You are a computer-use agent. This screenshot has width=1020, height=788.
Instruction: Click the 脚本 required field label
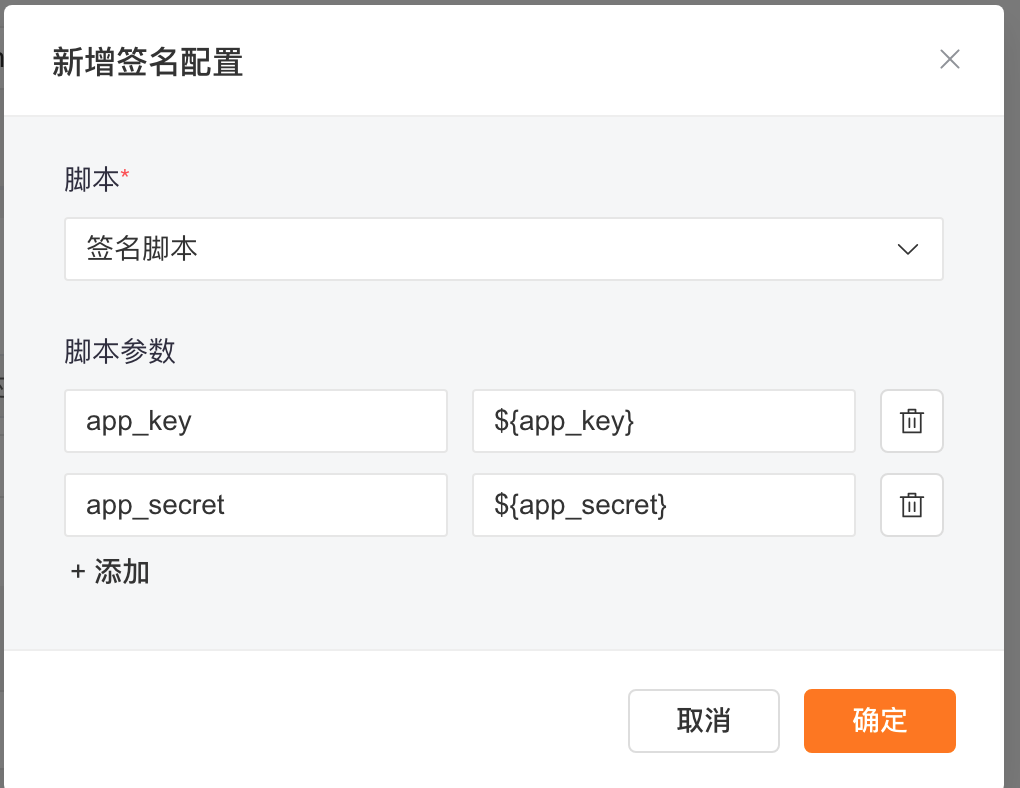[91, 179]
